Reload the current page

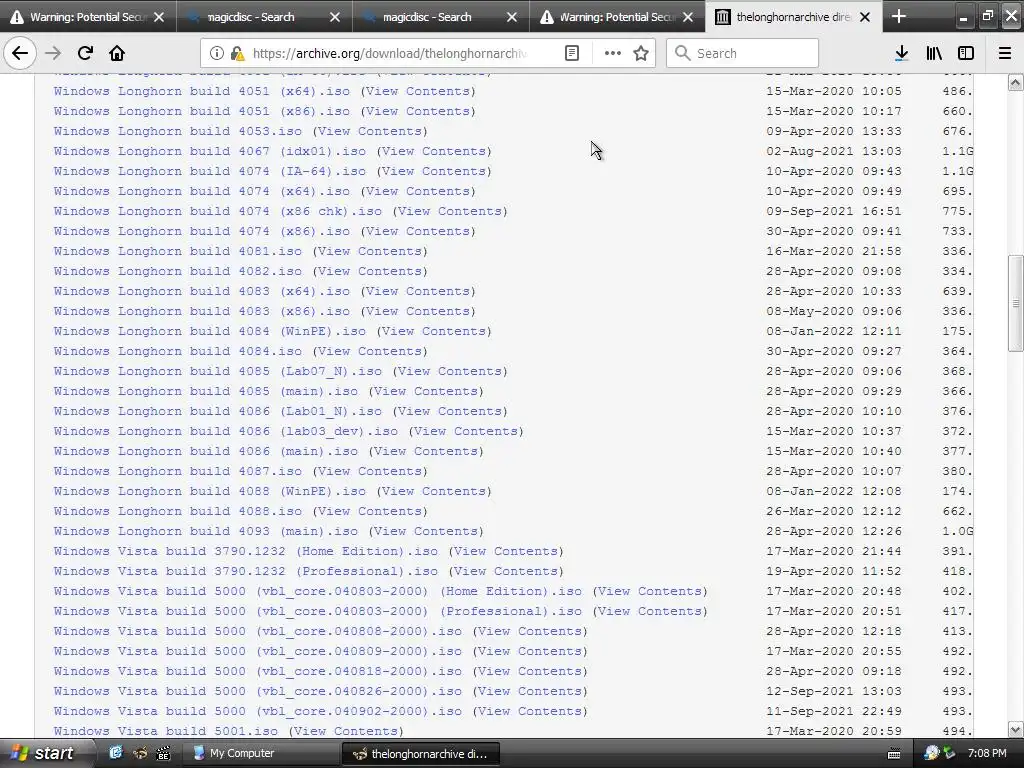tap(85, 53)
